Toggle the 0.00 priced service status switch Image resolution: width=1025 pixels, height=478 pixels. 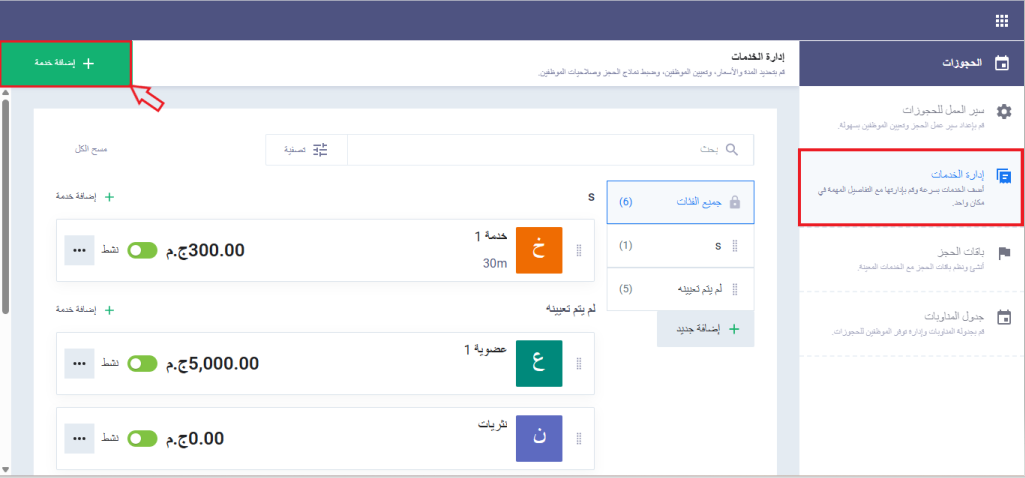pyautogui.click(x=142, y=438)
